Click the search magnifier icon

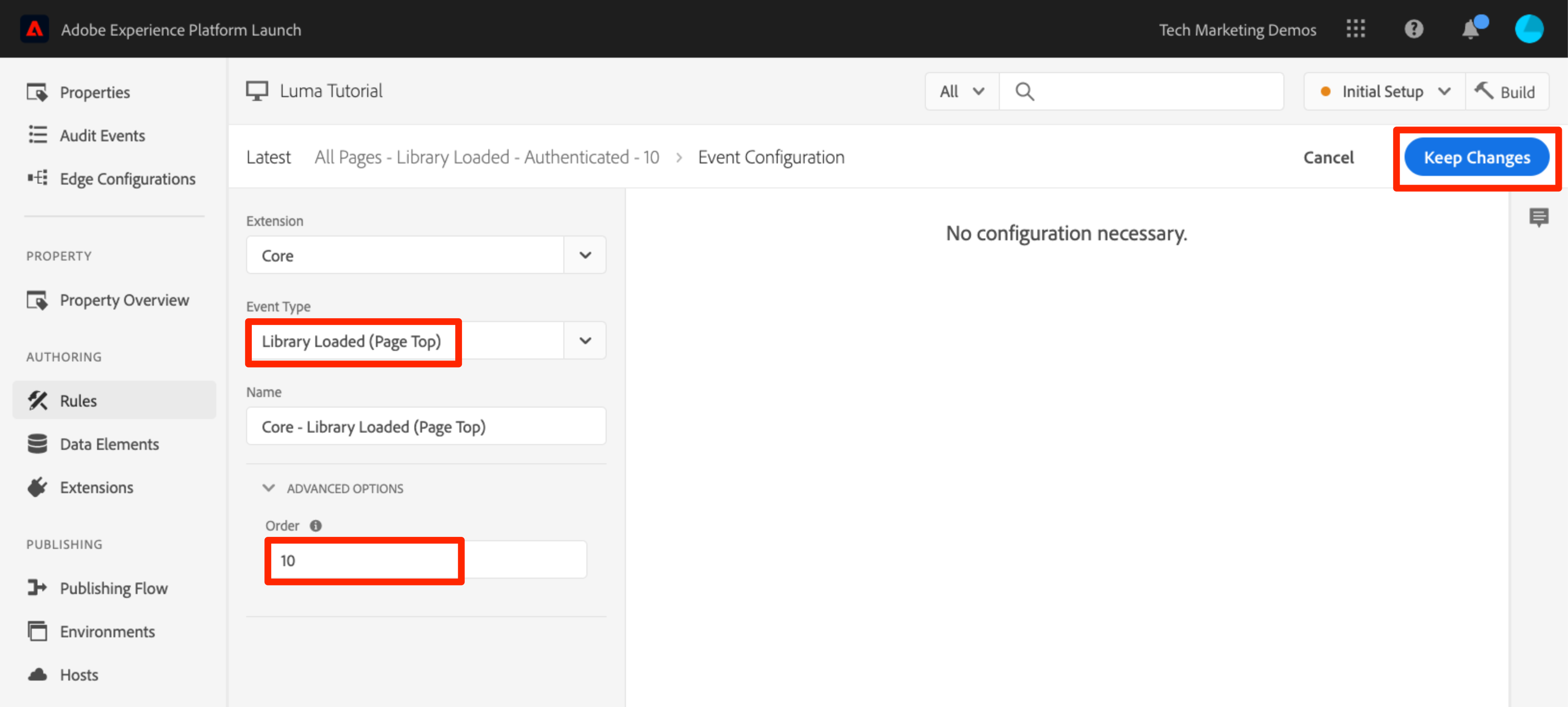[1024, 92]
